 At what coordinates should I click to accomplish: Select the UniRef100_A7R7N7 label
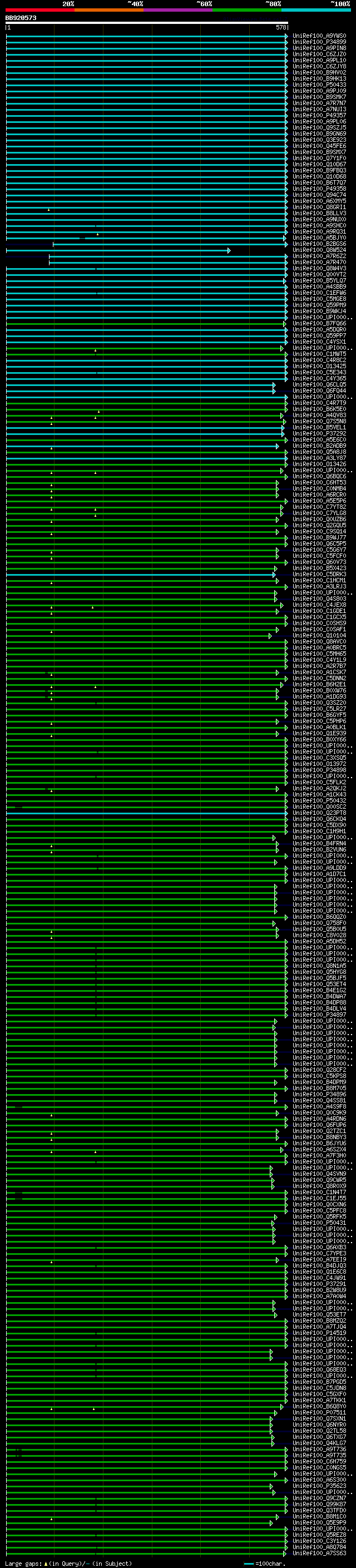click(319, 103)
